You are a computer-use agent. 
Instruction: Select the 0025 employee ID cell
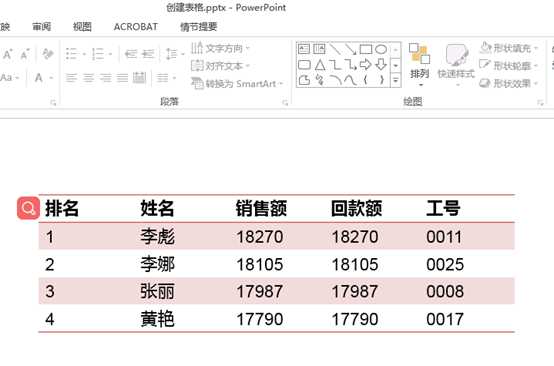click(444, 264)
